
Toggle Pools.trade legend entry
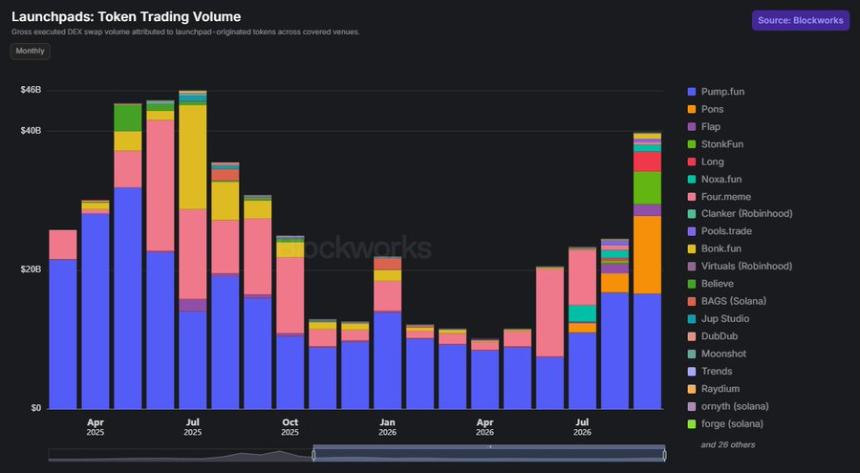pos(720,231)
